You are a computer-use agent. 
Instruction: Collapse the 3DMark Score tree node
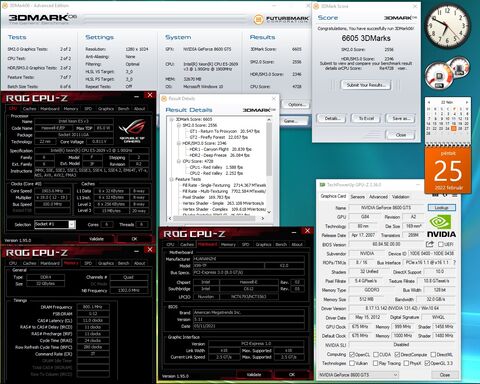pos(172,119)
